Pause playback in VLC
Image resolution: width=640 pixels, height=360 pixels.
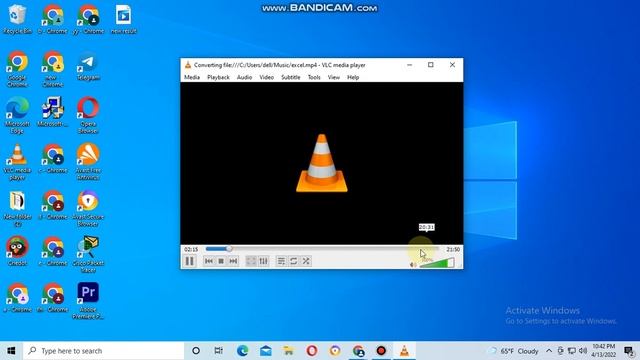point(190,261)
